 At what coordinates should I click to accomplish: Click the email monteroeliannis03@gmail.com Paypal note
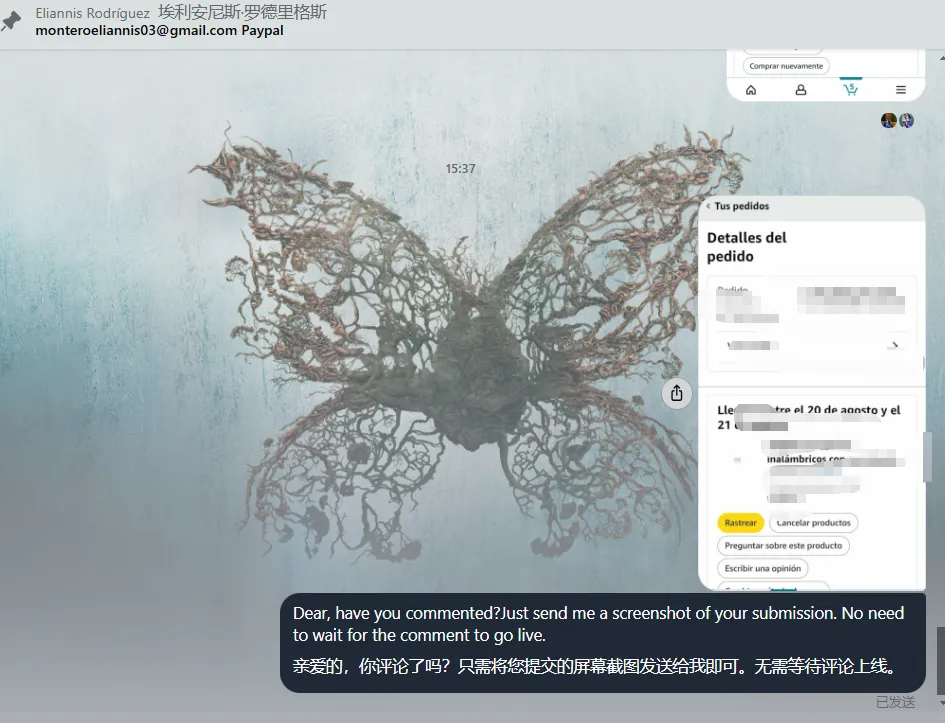coord(159,30)
